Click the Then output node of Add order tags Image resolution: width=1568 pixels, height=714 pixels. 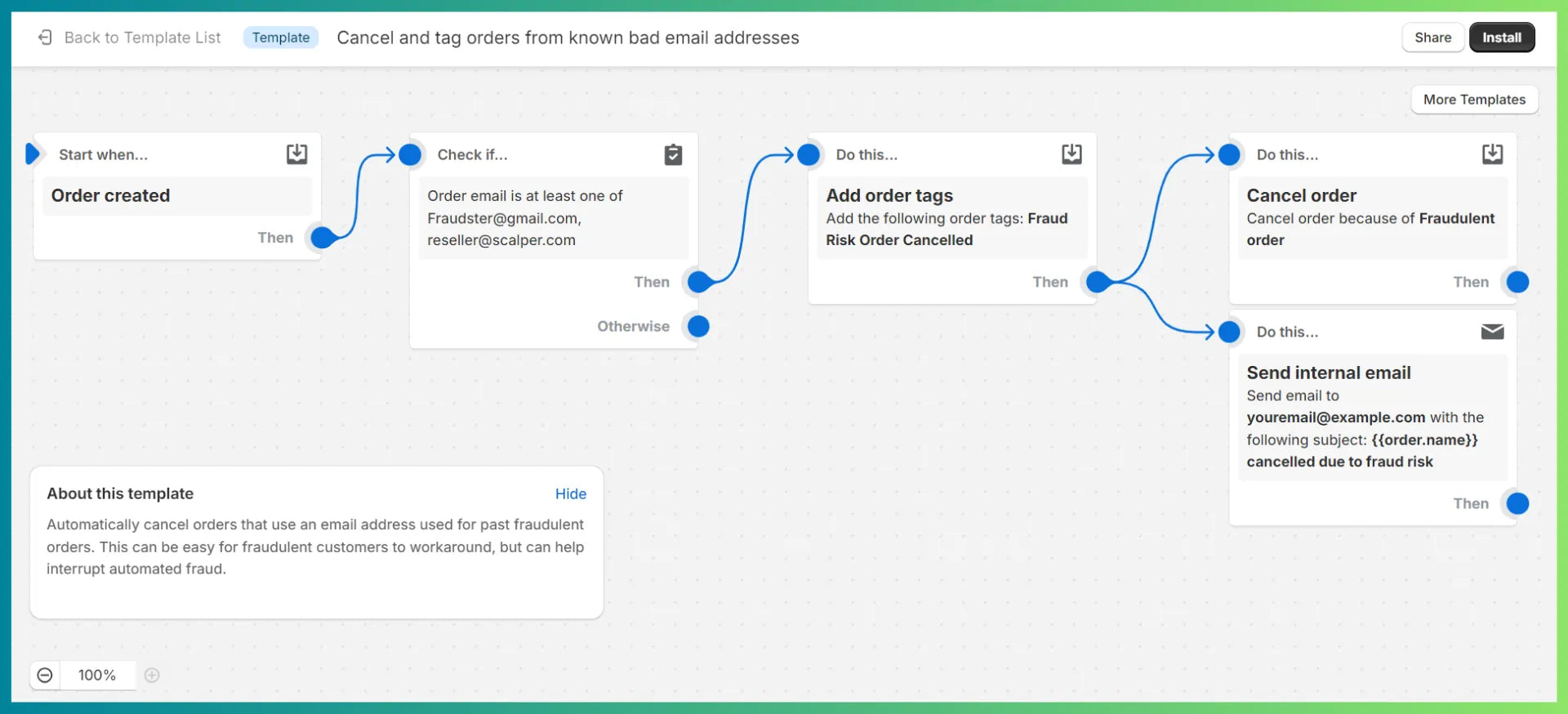pos(1097,282)
